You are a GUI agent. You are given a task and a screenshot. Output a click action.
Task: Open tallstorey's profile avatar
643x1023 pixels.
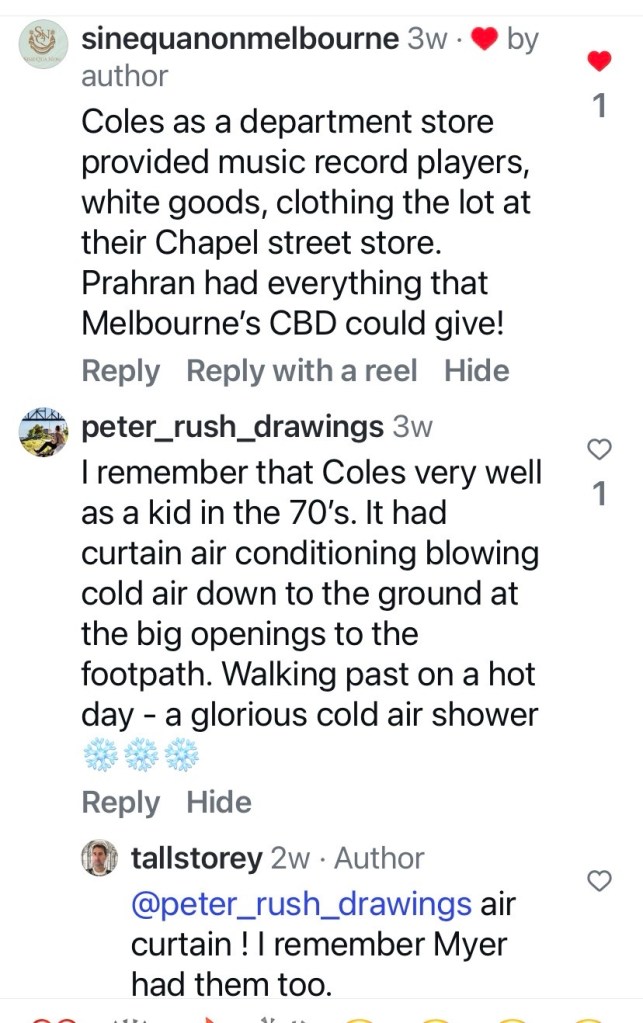99,859
